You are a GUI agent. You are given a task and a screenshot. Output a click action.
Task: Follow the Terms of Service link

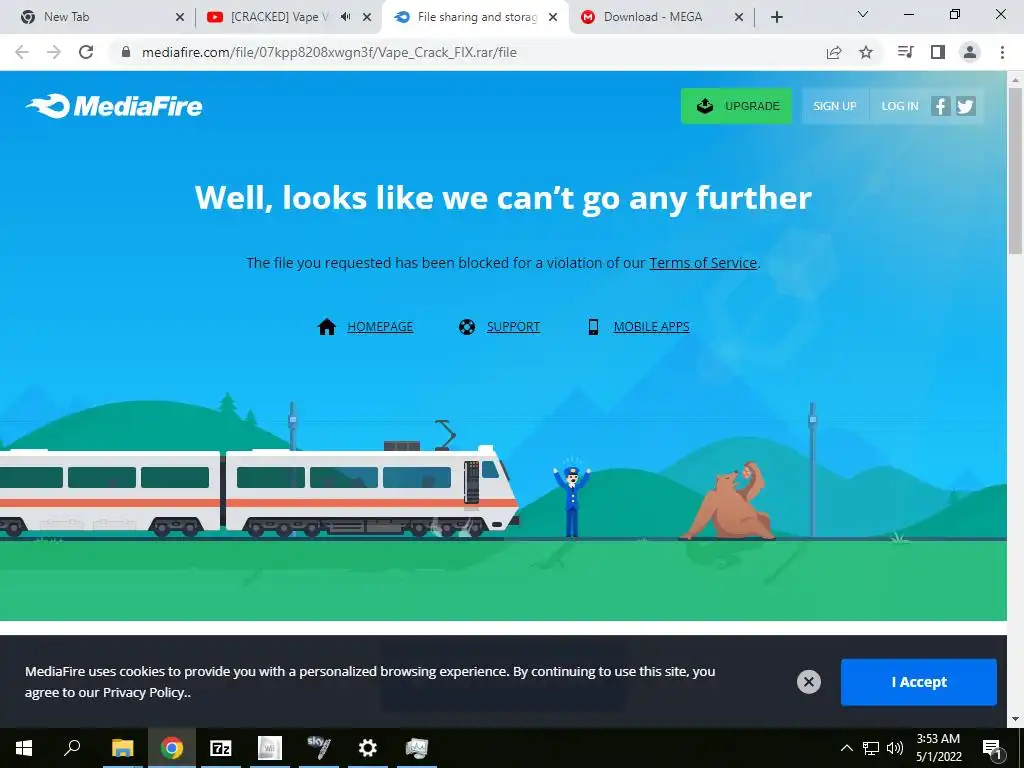coord(703,263)
